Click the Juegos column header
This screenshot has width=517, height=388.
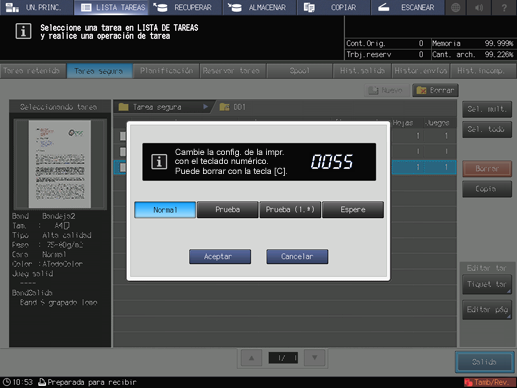(437, 123)
